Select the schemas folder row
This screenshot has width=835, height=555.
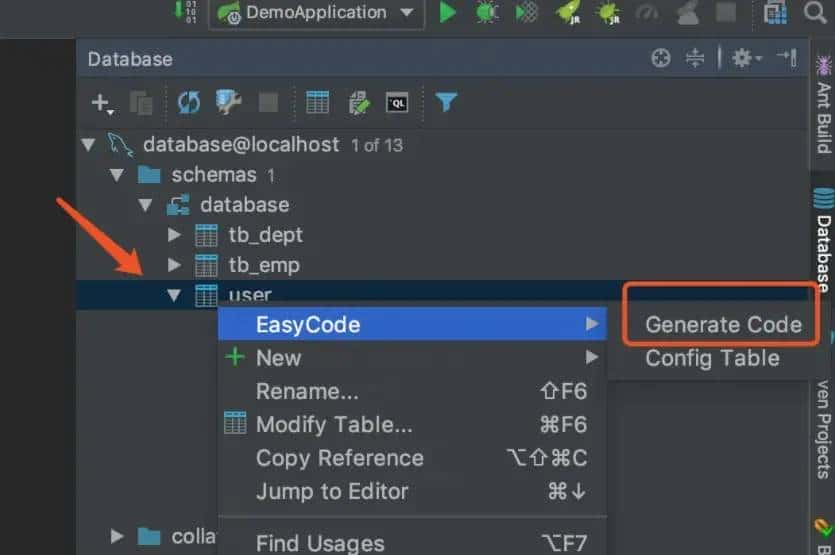coord(442,175)
